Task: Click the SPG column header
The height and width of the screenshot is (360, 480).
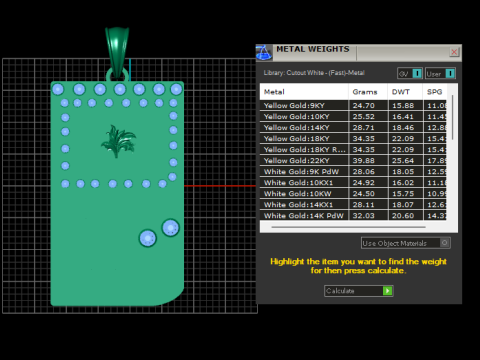Action: point(435,92)
